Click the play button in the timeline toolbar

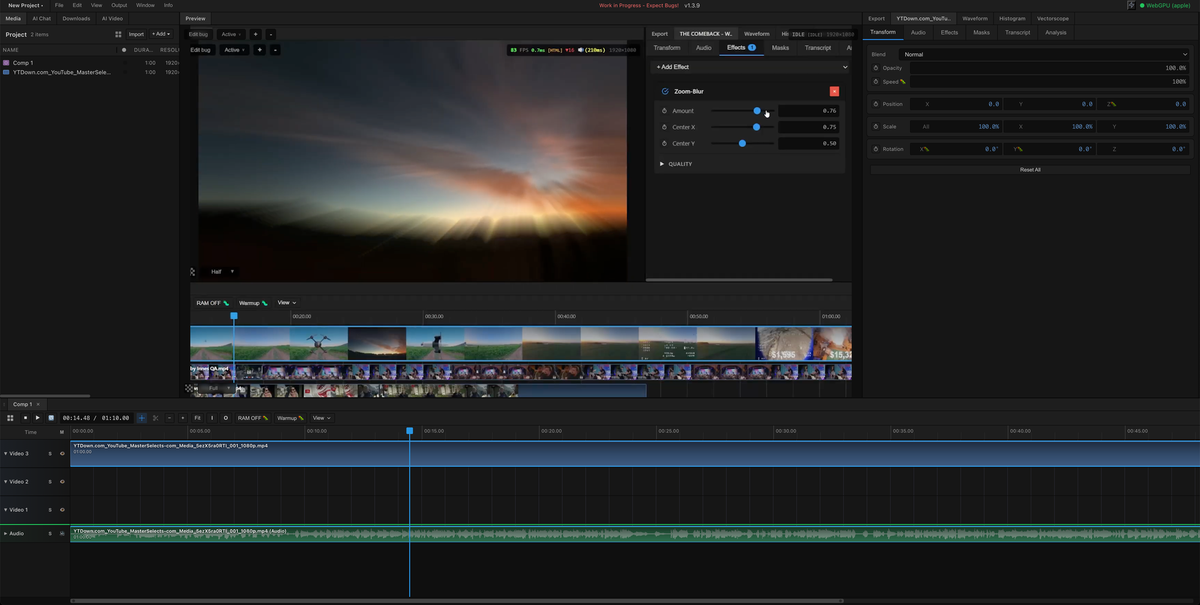pyautogui.click(x=38, y=418)
